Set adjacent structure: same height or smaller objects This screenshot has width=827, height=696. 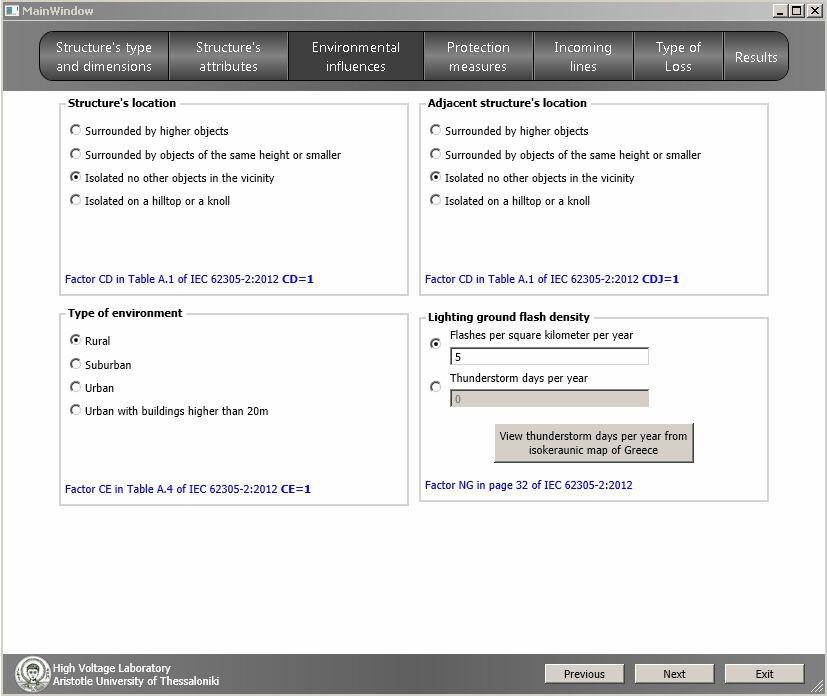(x=565, y=154)
